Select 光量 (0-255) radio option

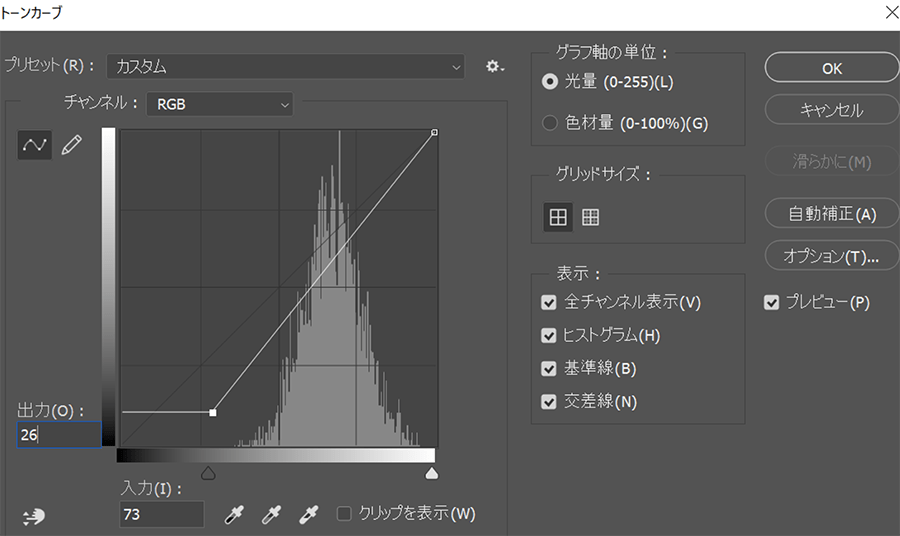[x=550, y=82]
